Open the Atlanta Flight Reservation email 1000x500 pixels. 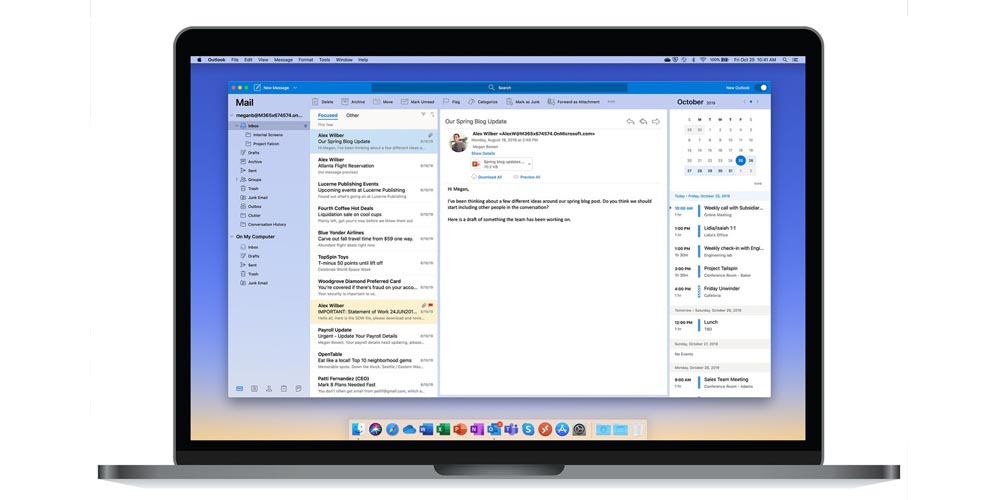(x=374, y=166)
